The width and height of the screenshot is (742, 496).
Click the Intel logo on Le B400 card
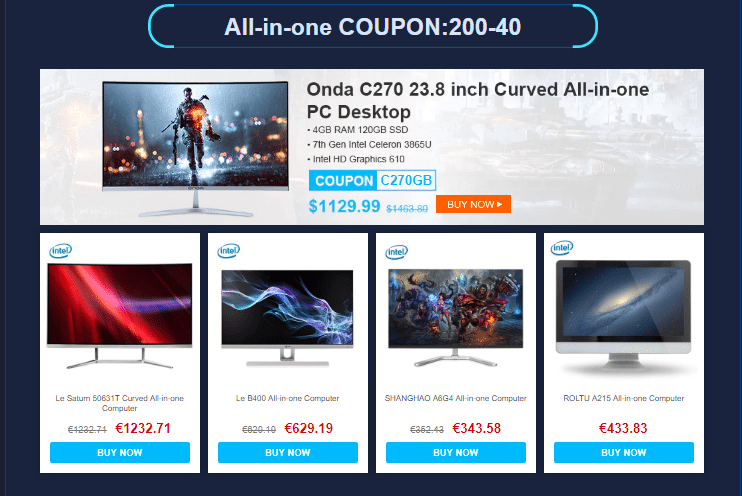[229, 250]
